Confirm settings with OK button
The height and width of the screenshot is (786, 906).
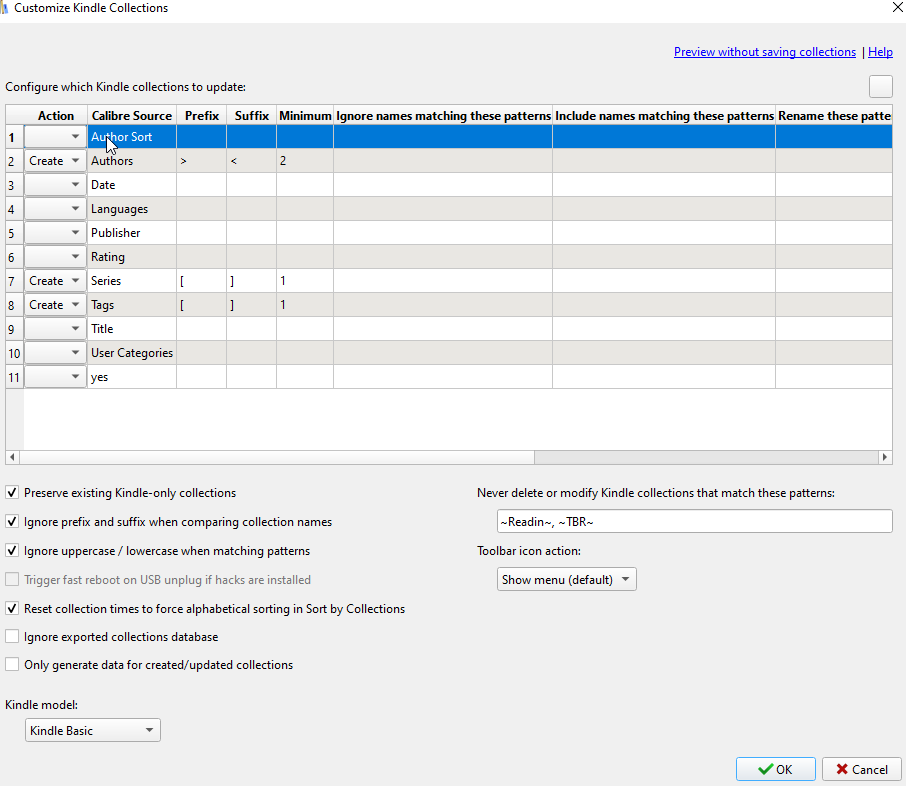pyautogui.click(x=775, y=769)
